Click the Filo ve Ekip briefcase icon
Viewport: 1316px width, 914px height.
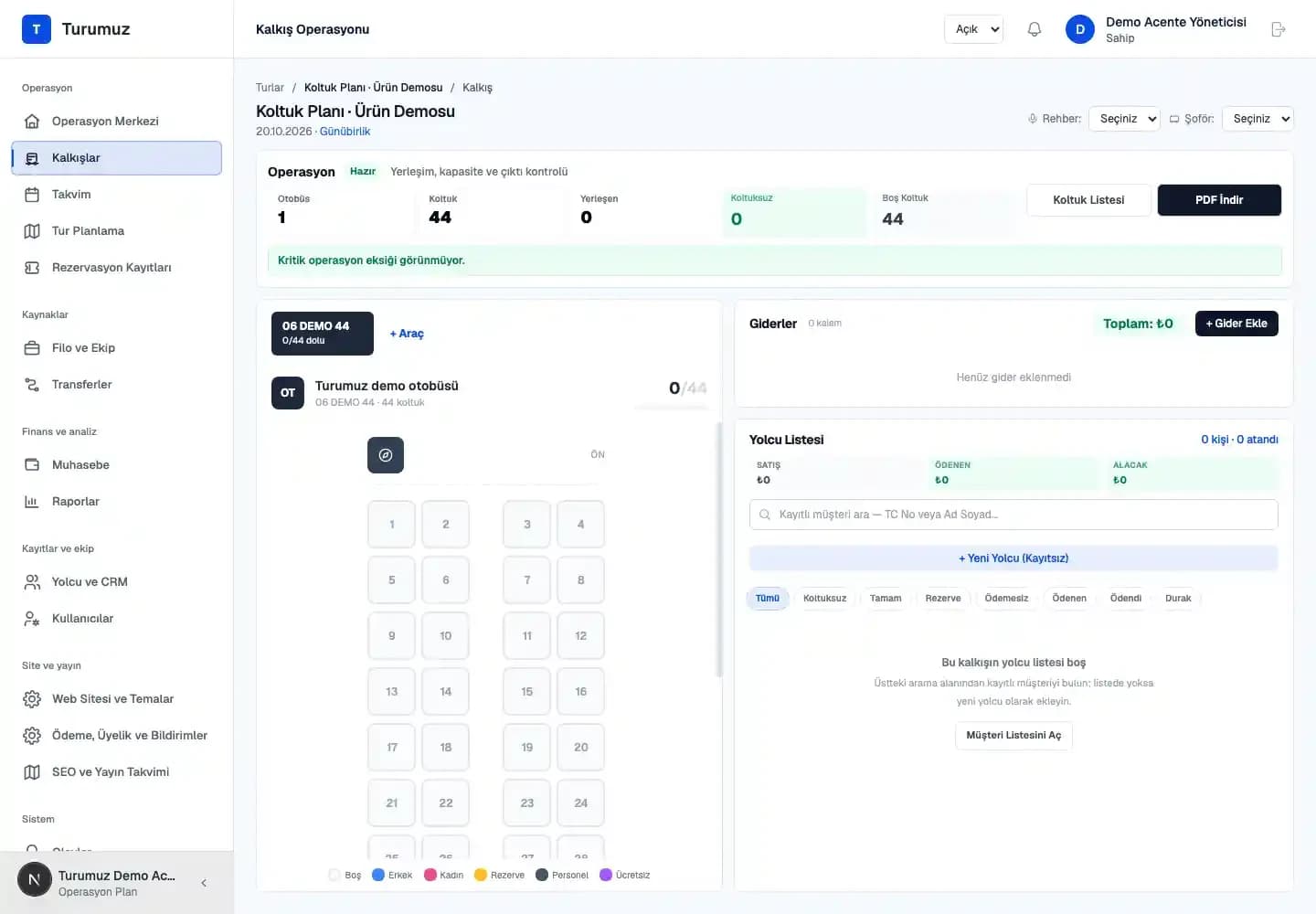click(x=32, y=348)
